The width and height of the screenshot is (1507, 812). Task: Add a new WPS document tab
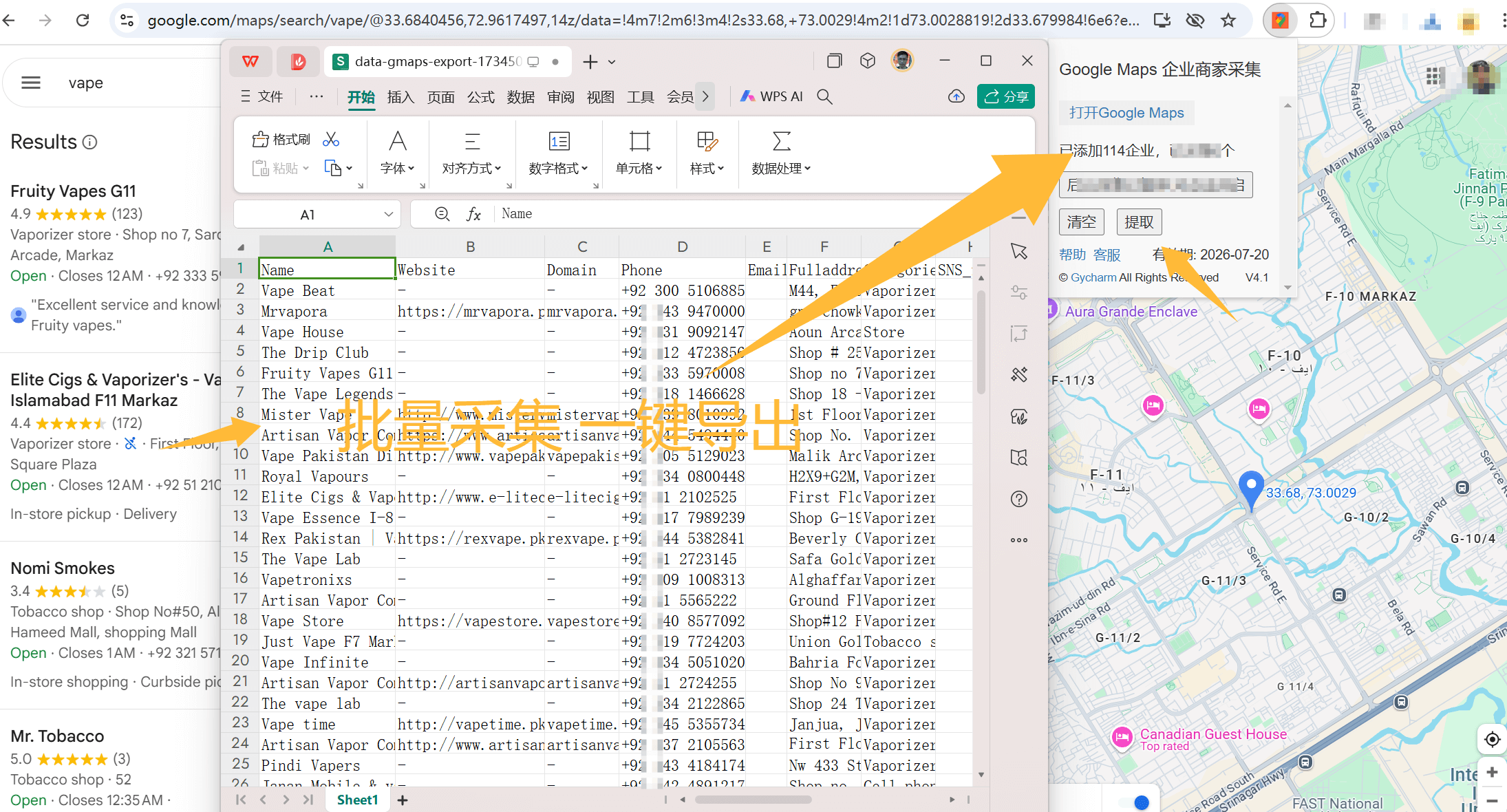point(590,62)
